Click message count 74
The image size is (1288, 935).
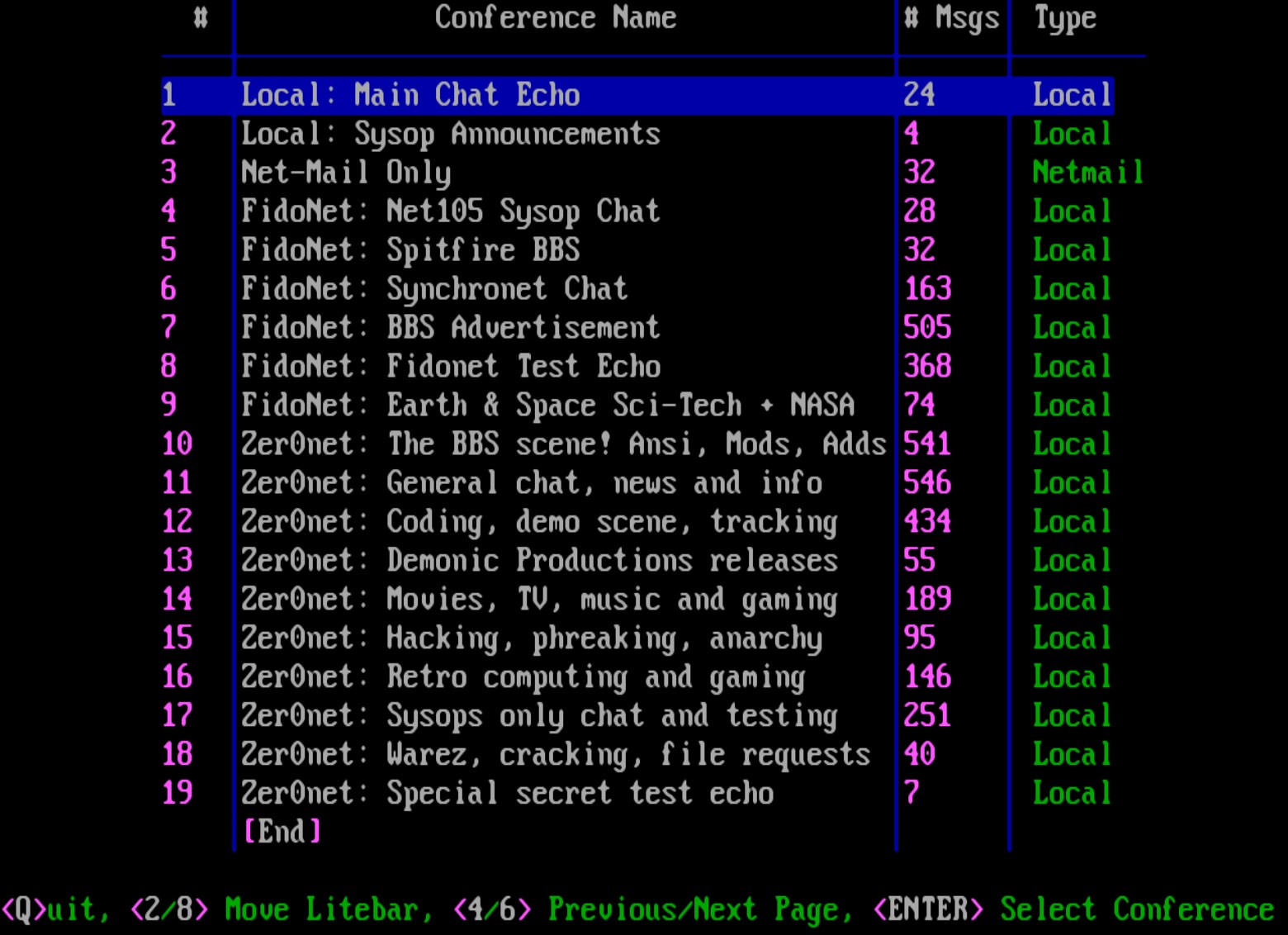pos(919,406)
